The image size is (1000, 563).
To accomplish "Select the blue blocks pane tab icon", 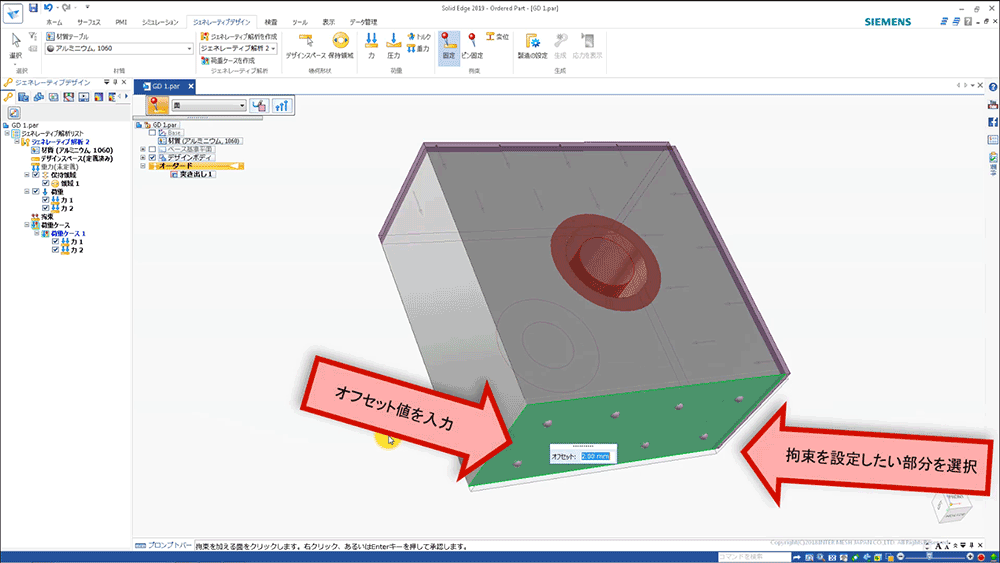I will coord(38,97).
